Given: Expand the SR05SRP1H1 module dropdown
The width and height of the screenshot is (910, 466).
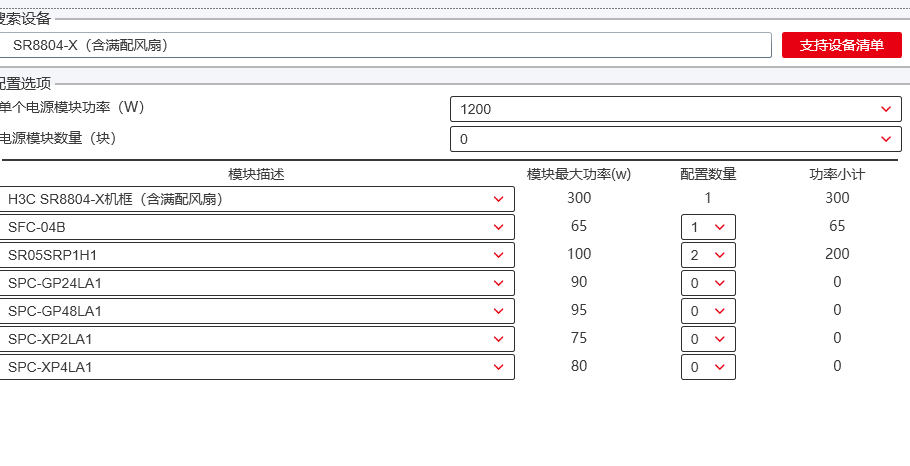Looking at the screenshot, I should [x=257, y=255].
